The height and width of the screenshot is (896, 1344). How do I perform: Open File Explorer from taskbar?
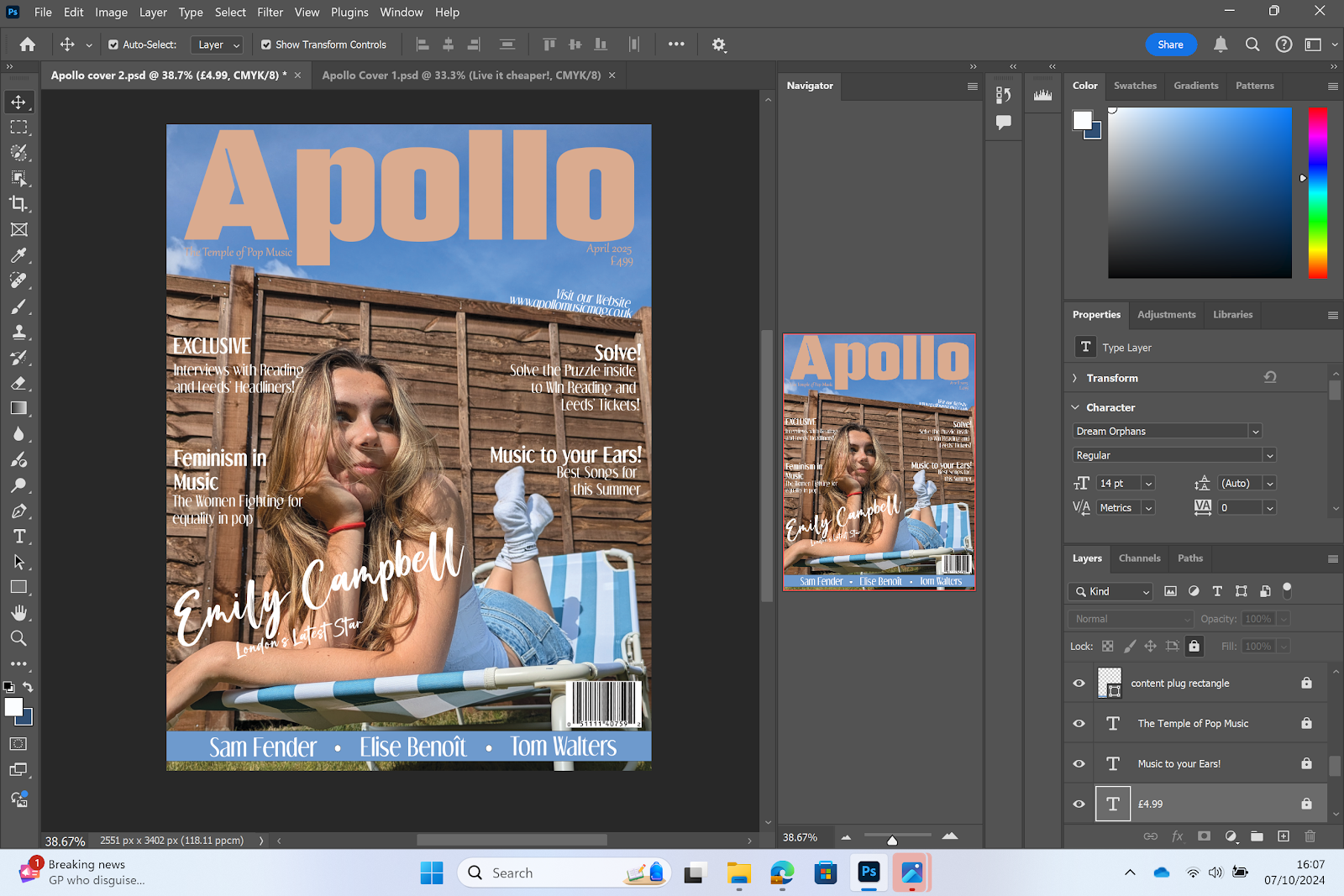[x=738, y=873]
